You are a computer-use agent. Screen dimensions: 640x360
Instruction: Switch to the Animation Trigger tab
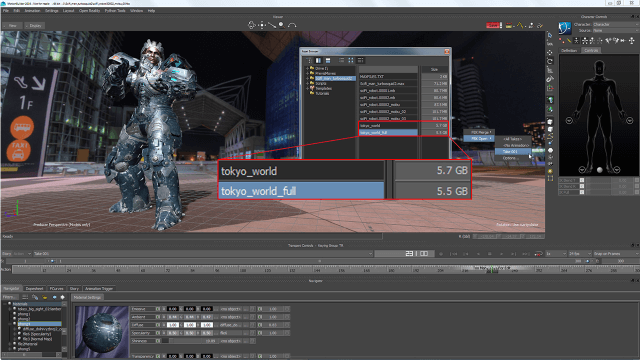(99, 289)
